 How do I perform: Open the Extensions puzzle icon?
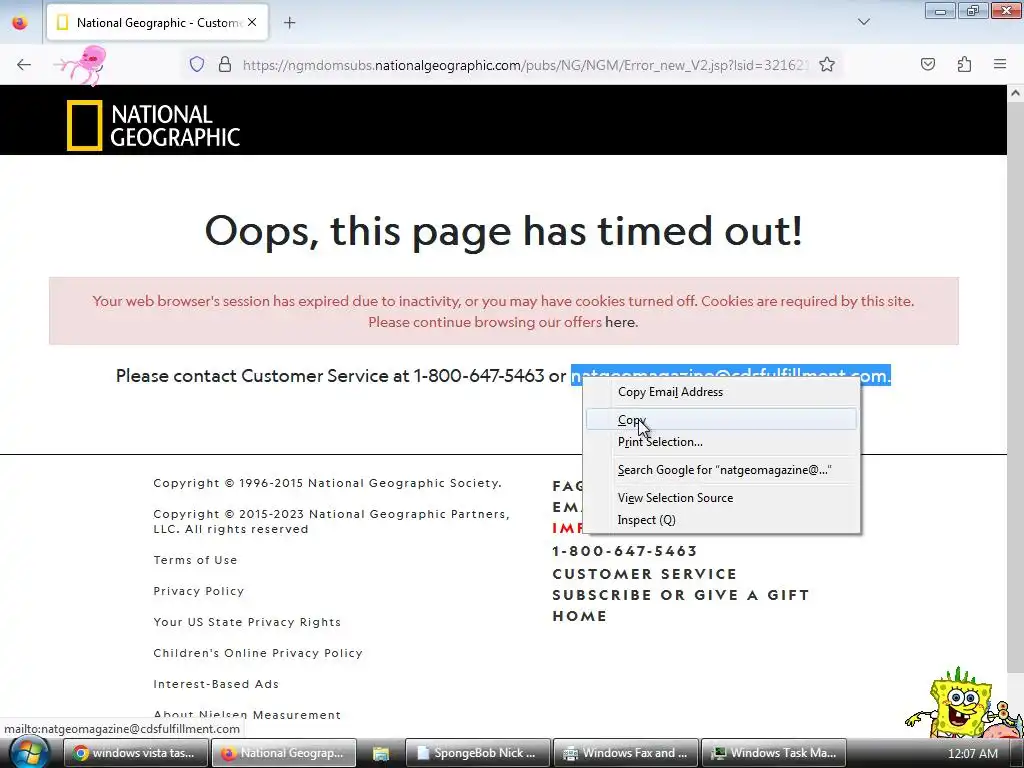964,64
